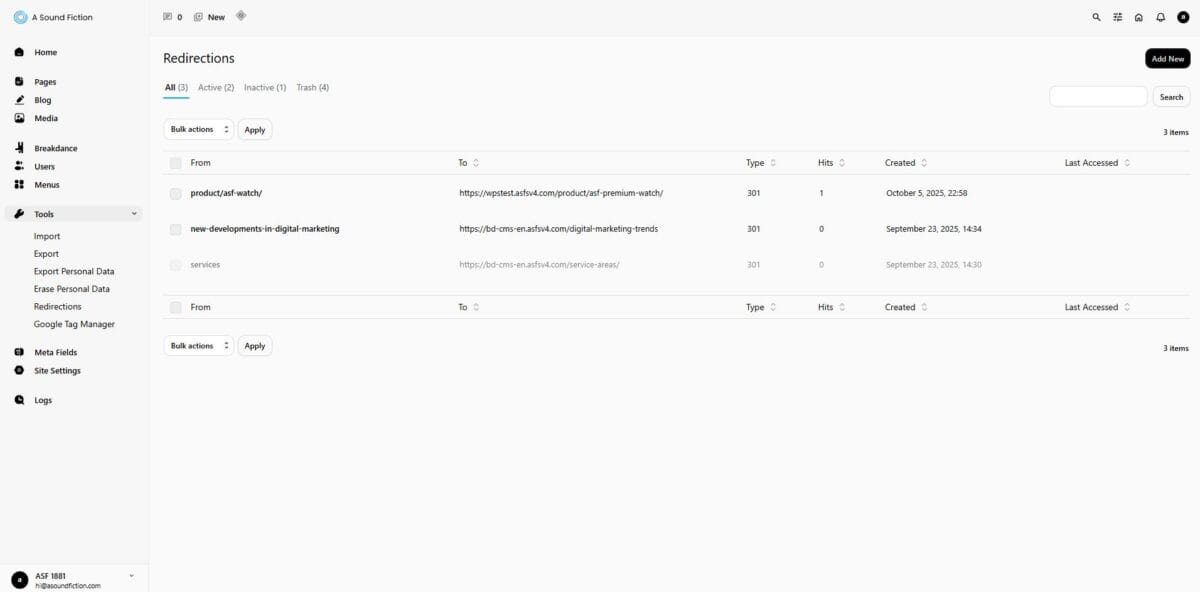Tick the new-developments-in-digital-marketing row checkbox

pos(176,229)
